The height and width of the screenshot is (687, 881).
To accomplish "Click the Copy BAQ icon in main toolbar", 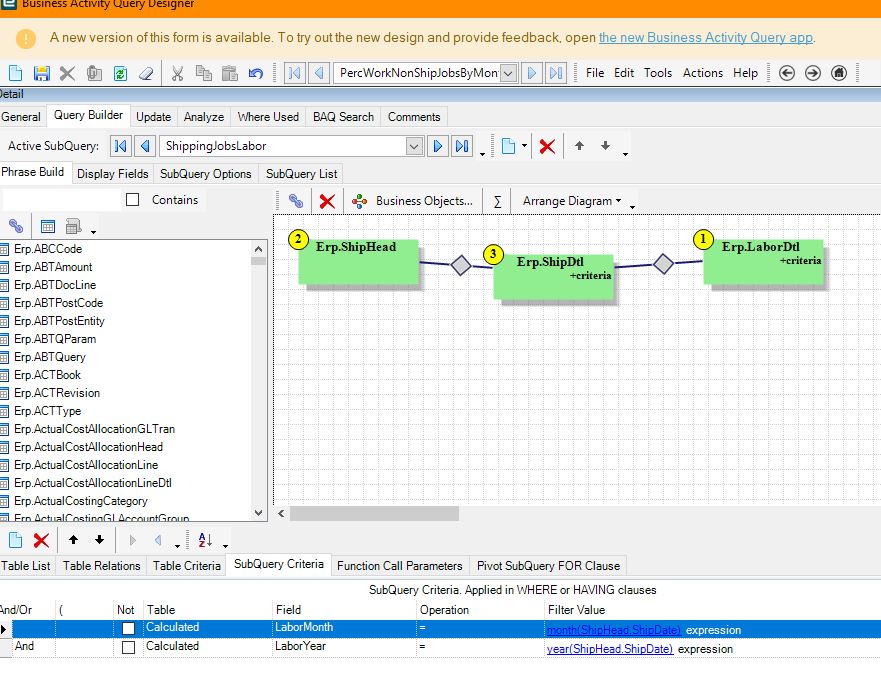I will tap(94, 73).
